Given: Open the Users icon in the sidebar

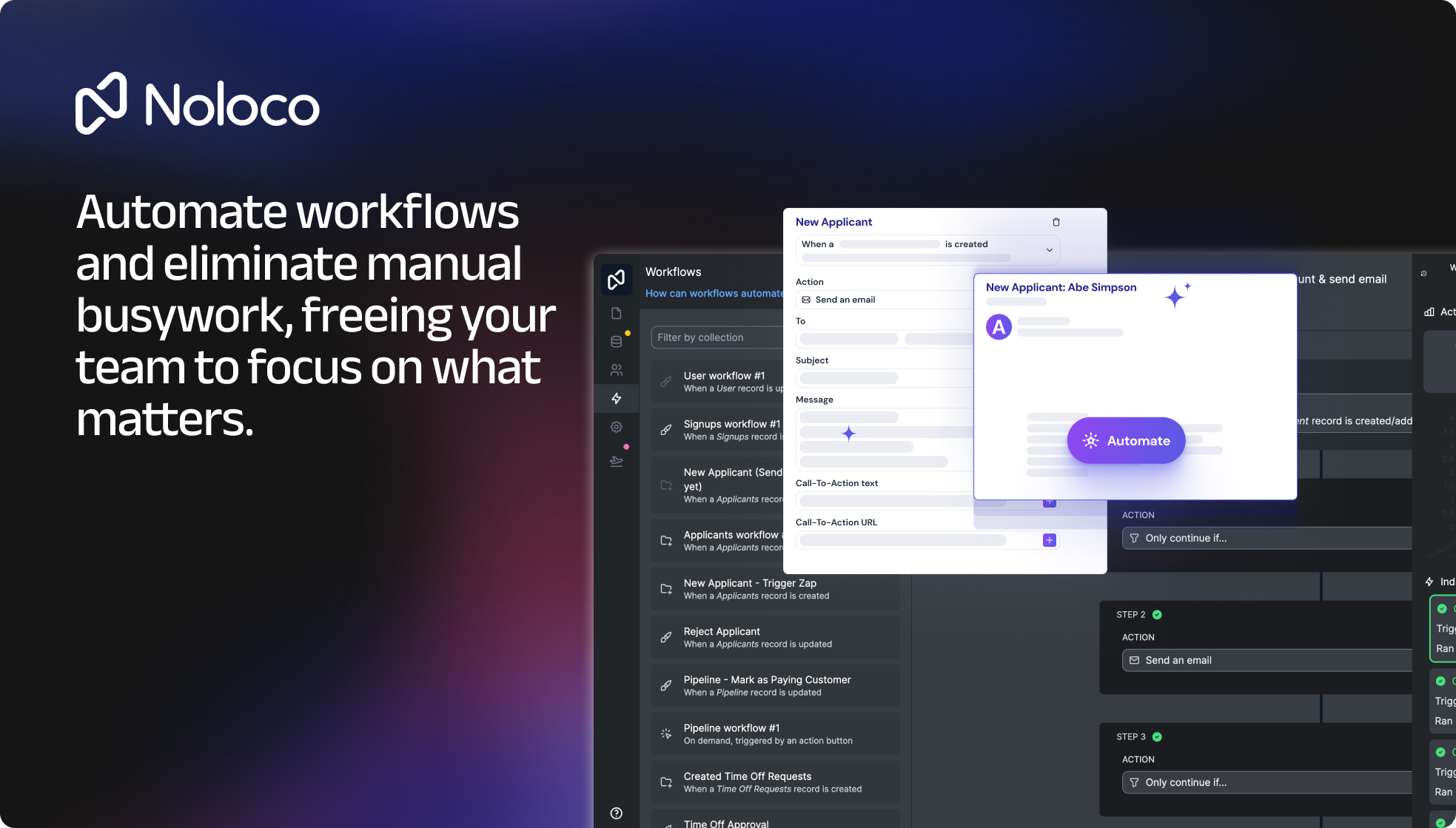Looking at the screenshot, I should click(x=616, y=370).
